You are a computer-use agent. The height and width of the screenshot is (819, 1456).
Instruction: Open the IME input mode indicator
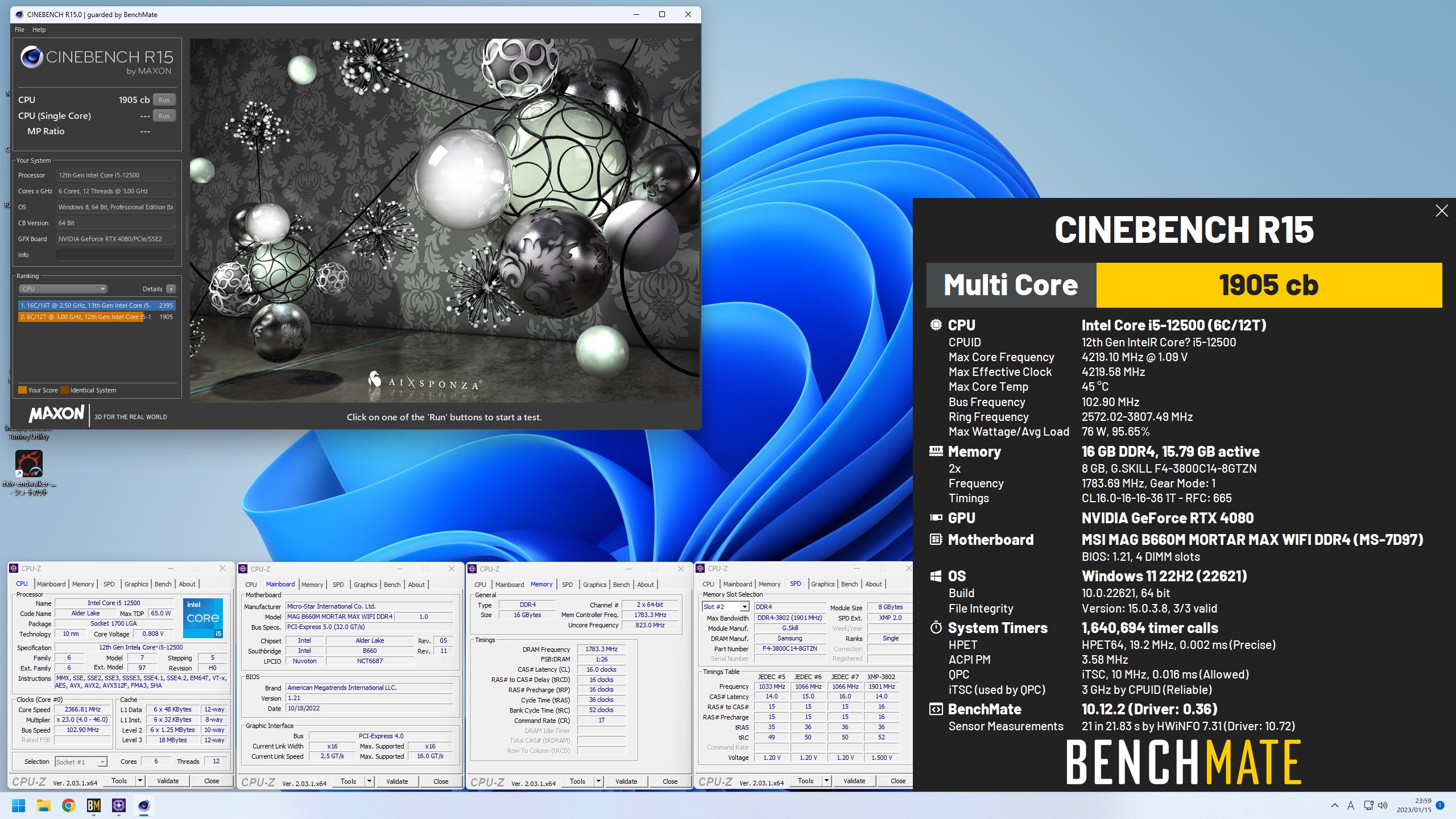[x=1351, y=805]
